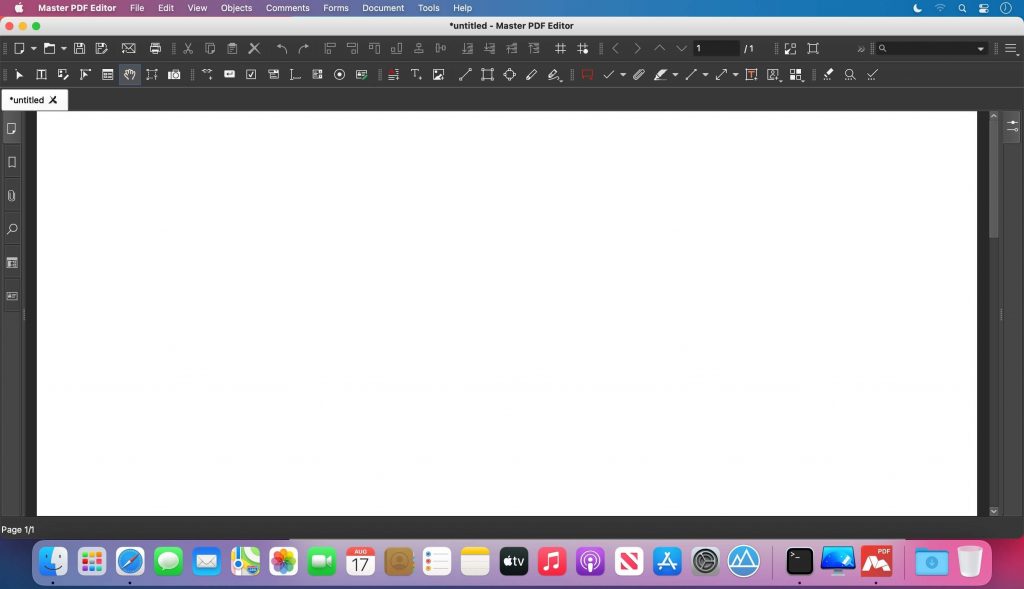Open the Document menu

pyautogui.click(x=383, y=8)
